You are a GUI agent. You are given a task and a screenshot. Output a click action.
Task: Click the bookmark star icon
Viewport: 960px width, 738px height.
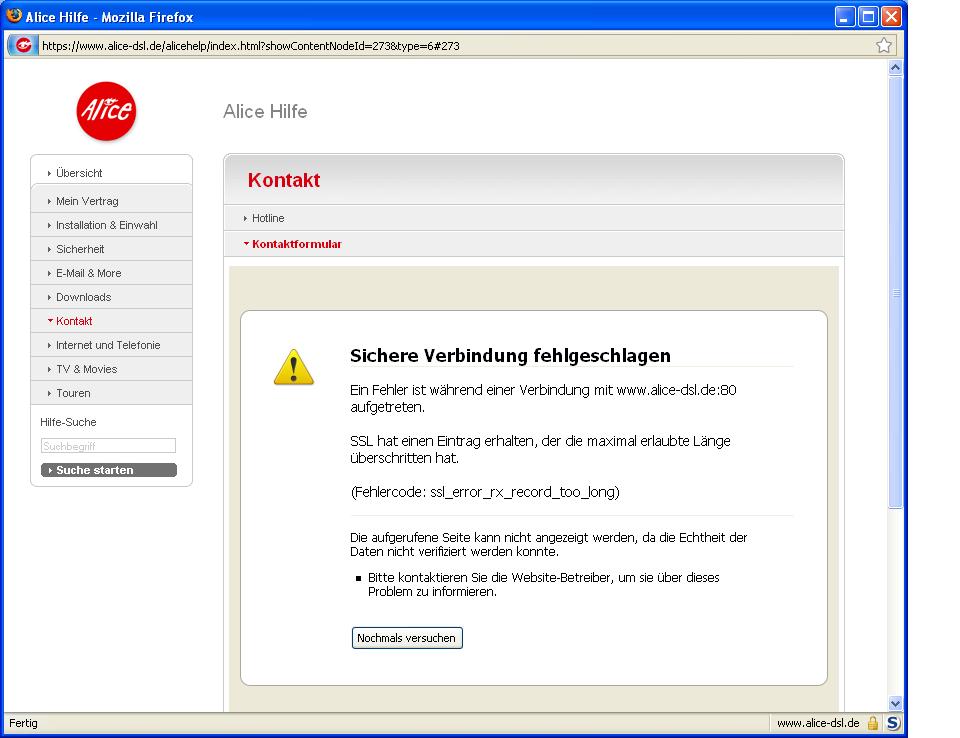(x=883, y=45)
